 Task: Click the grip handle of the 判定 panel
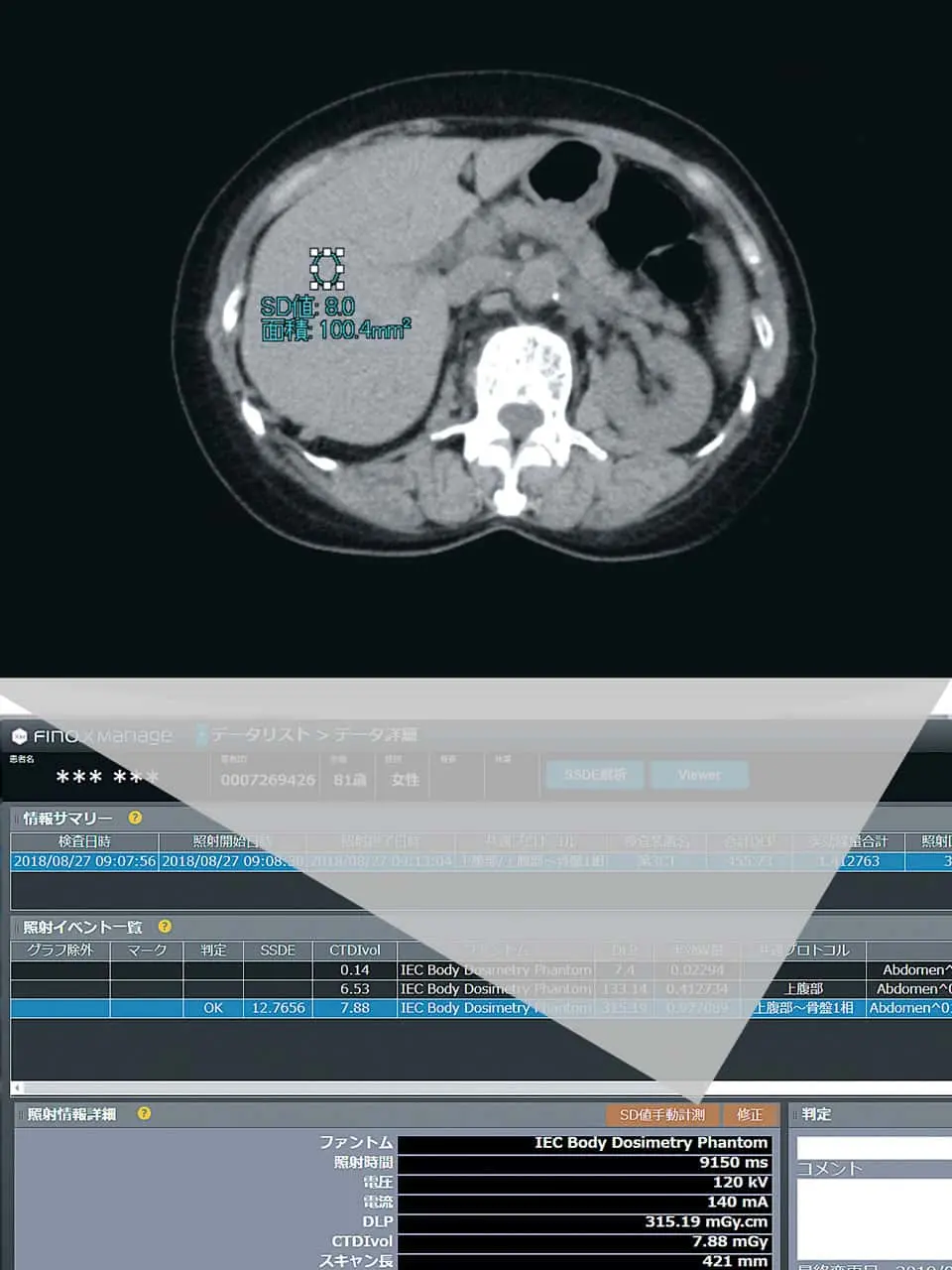[x=794, y=1114]
